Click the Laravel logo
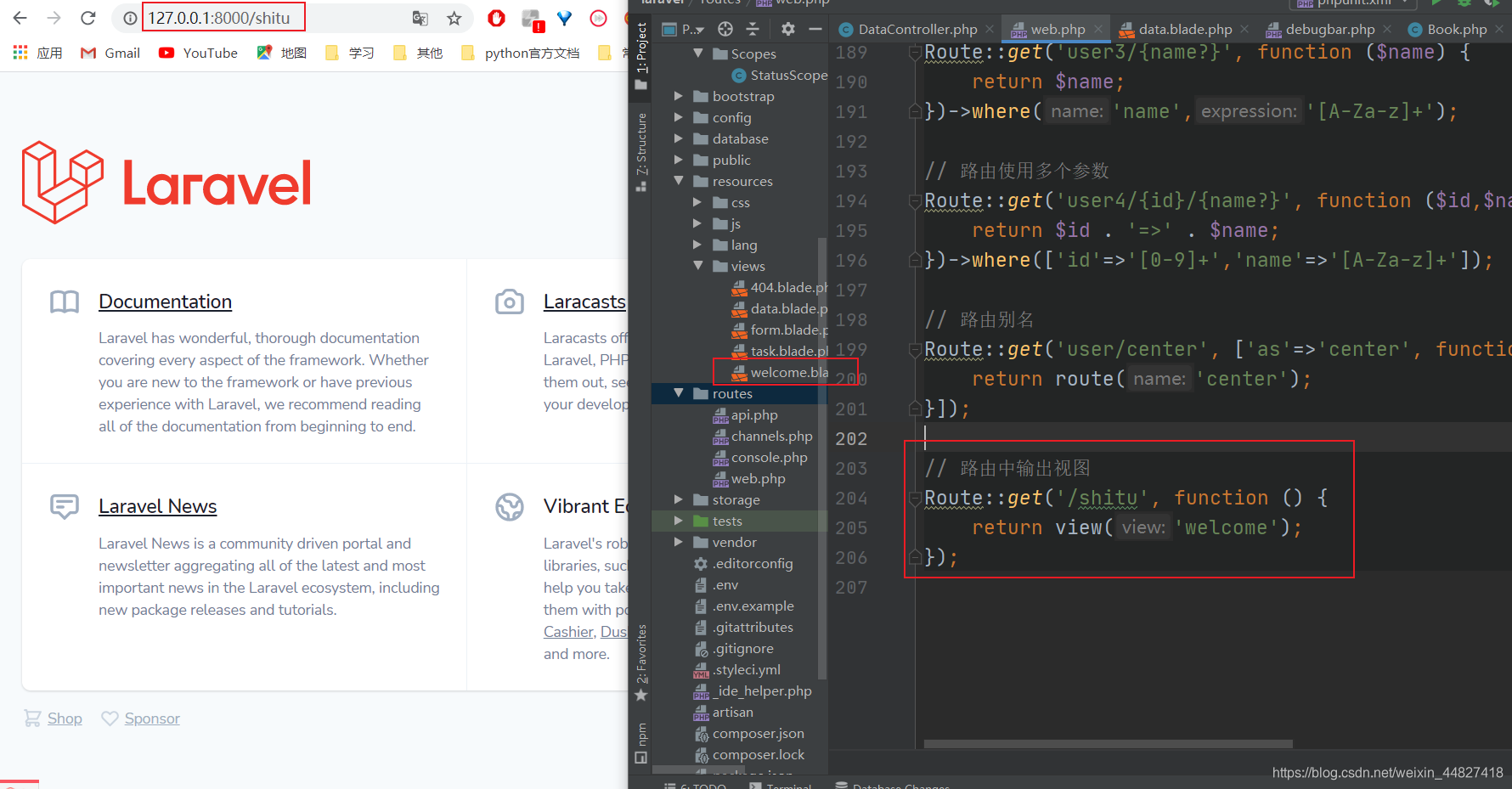Viewport: 1512px width, 789px height. pyautogui.click(x=167, y=183)
